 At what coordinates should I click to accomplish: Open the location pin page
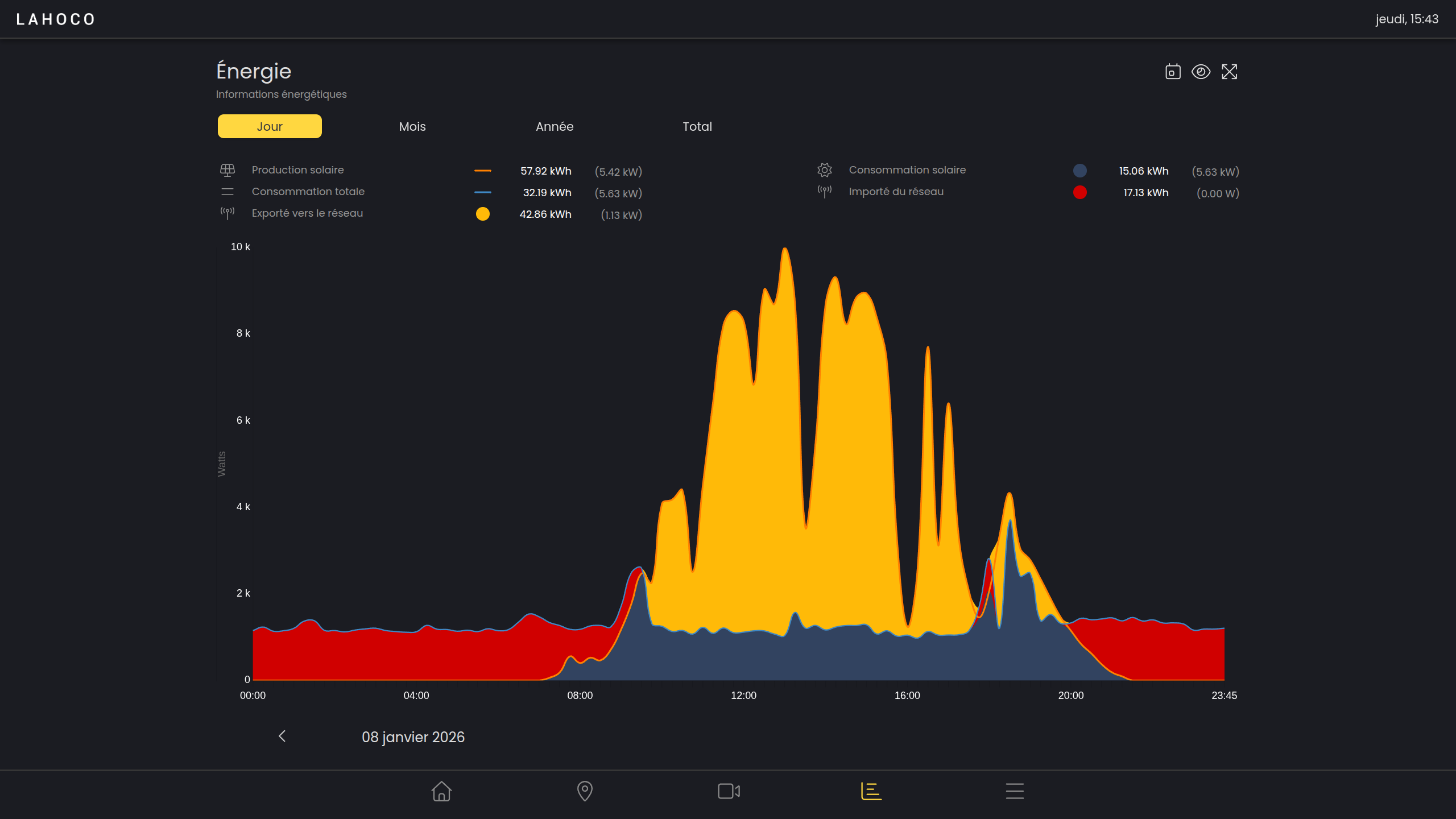point(585,791)
